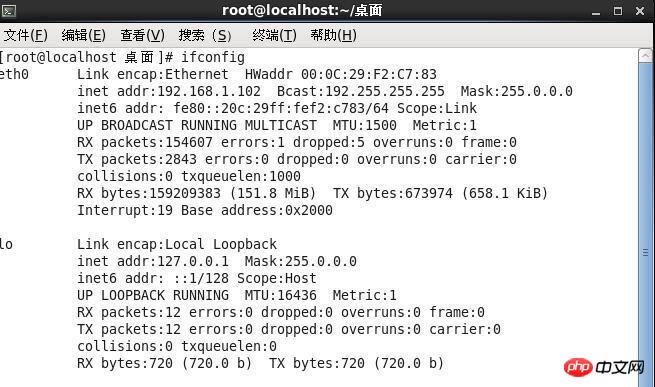The image size is (655, 387).
Task: Maximize the root@localhost terminal window
Action: 618,11
